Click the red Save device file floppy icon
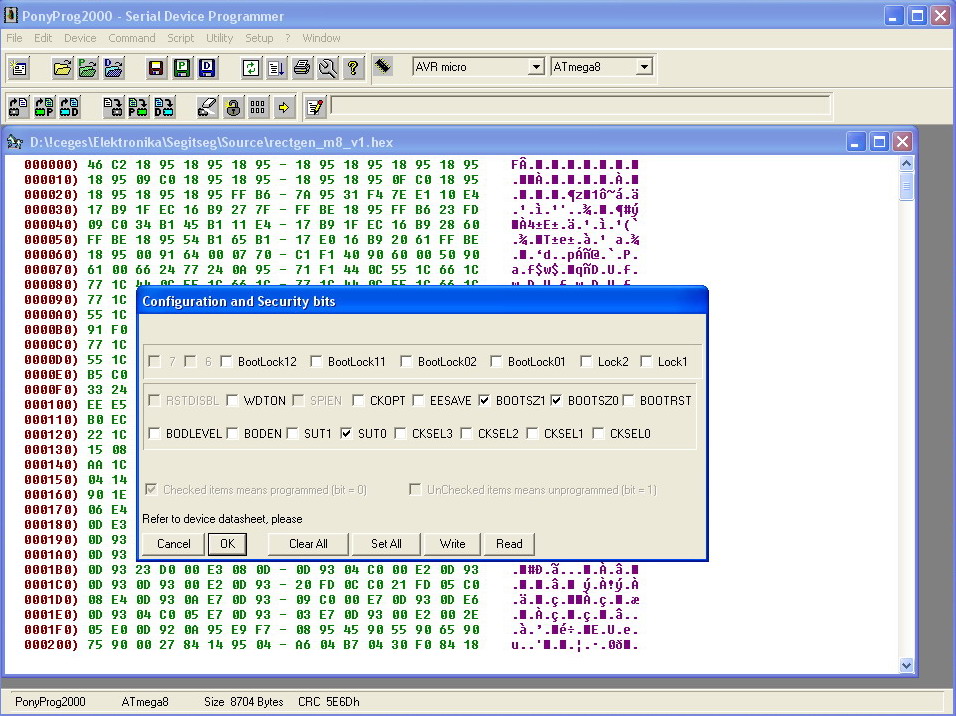 (x=156, y=68)
